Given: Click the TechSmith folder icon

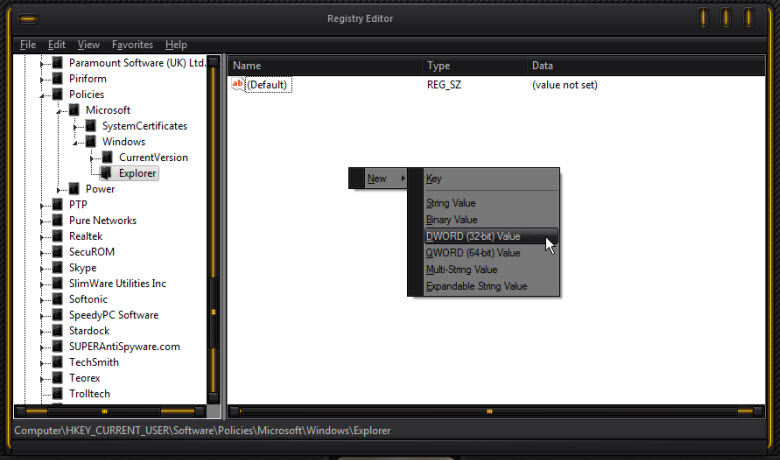Looking at the screenshot, I should [x=58, y=362].
